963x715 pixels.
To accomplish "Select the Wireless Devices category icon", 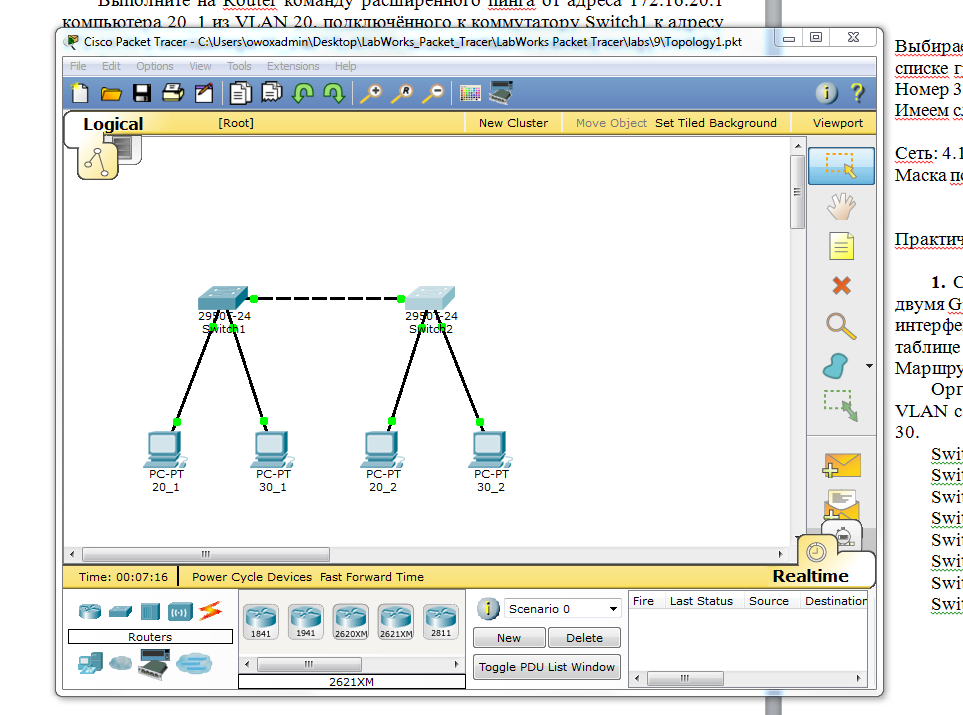I will point(180,612).
